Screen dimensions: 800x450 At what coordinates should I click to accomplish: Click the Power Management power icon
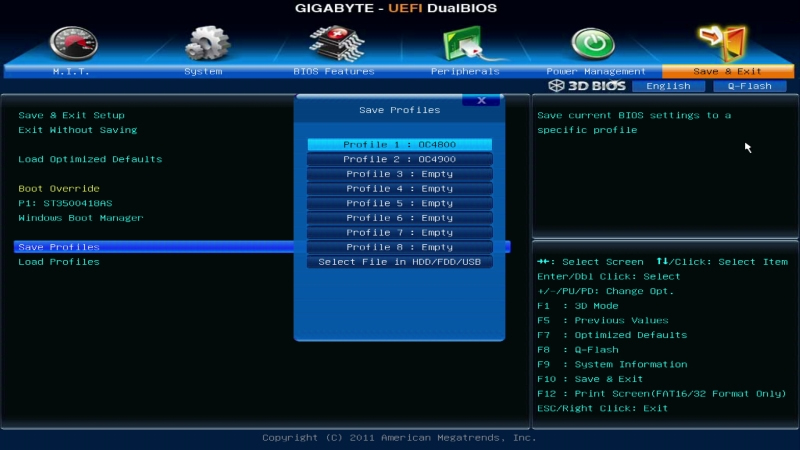pyautogui.click(x=592, y=43)
